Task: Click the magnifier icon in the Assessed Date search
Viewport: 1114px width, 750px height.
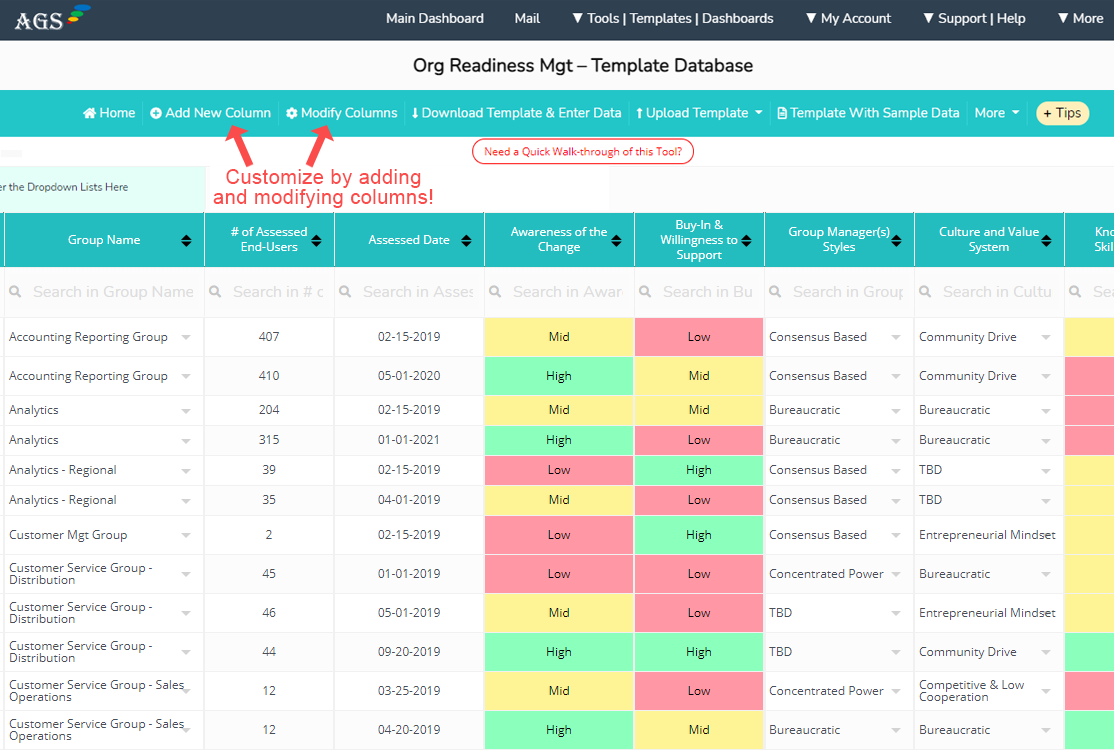Action: (345, 291)
